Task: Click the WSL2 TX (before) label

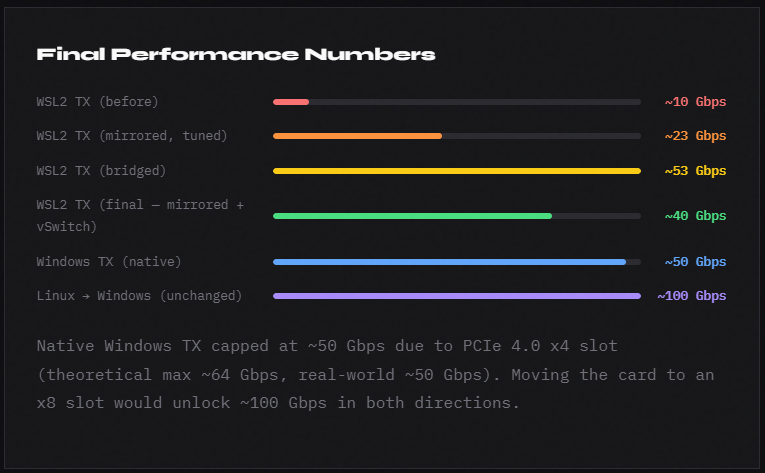Action: tap(97, 102)
